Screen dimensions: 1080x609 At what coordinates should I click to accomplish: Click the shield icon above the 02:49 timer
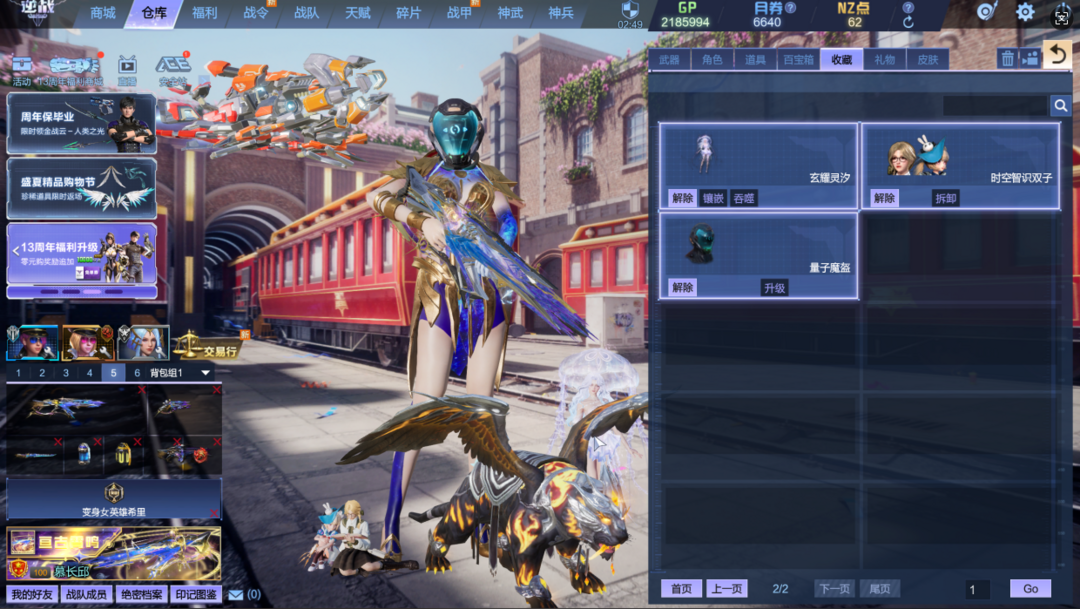[630, 10]
